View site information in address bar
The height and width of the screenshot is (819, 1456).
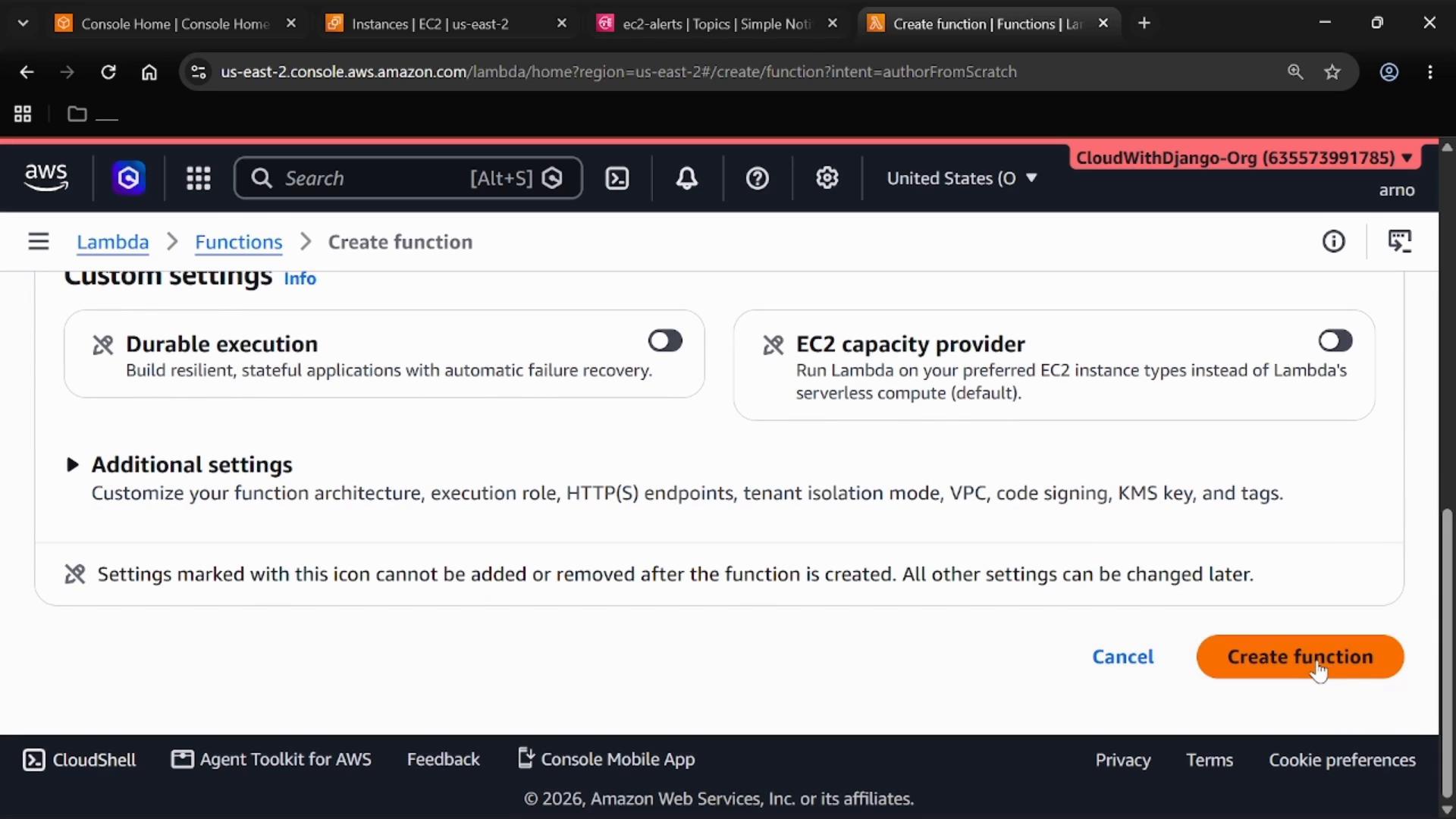click(x=199, y=72)
